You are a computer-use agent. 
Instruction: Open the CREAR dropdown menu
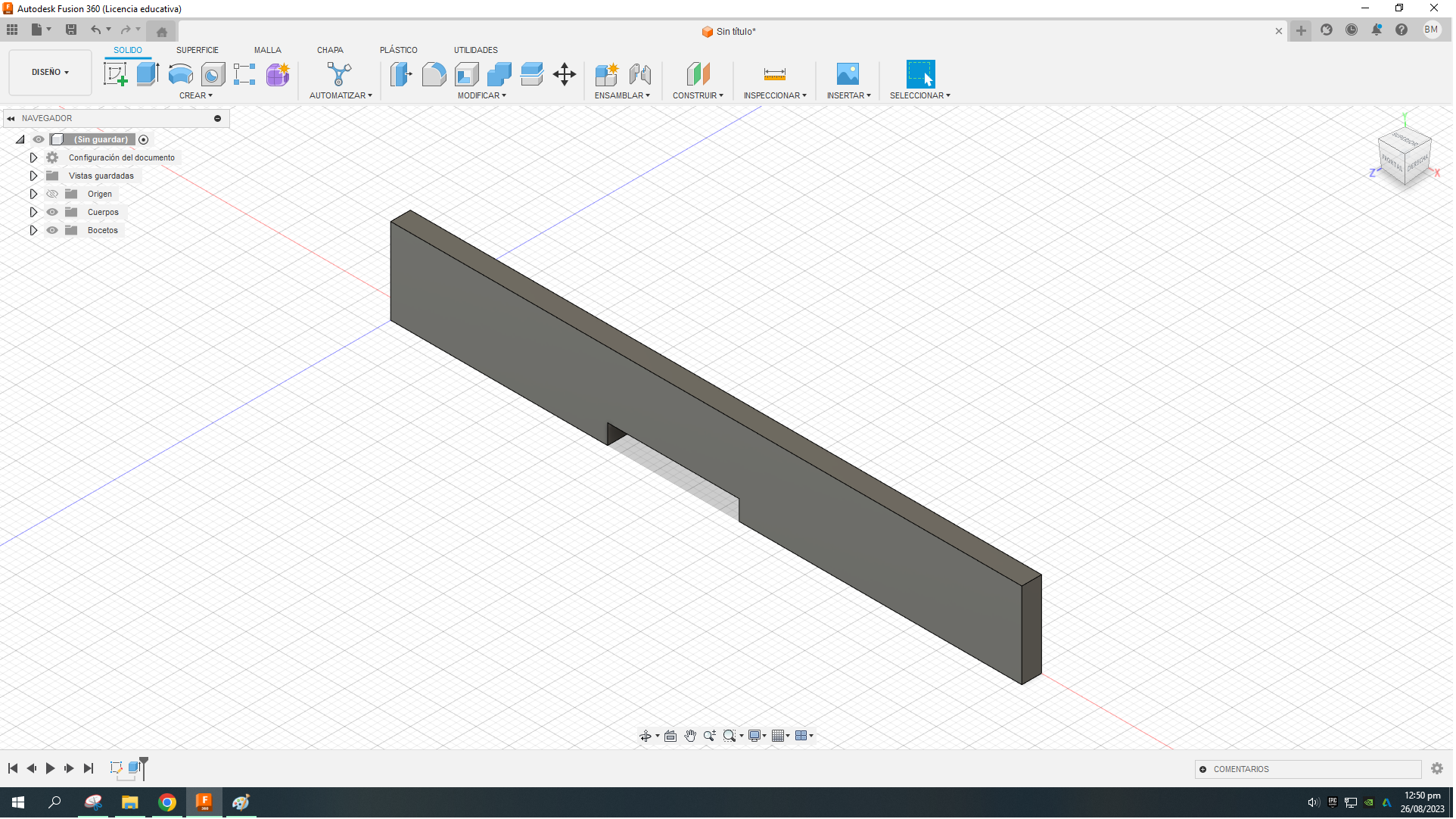[x=195, y=95]
